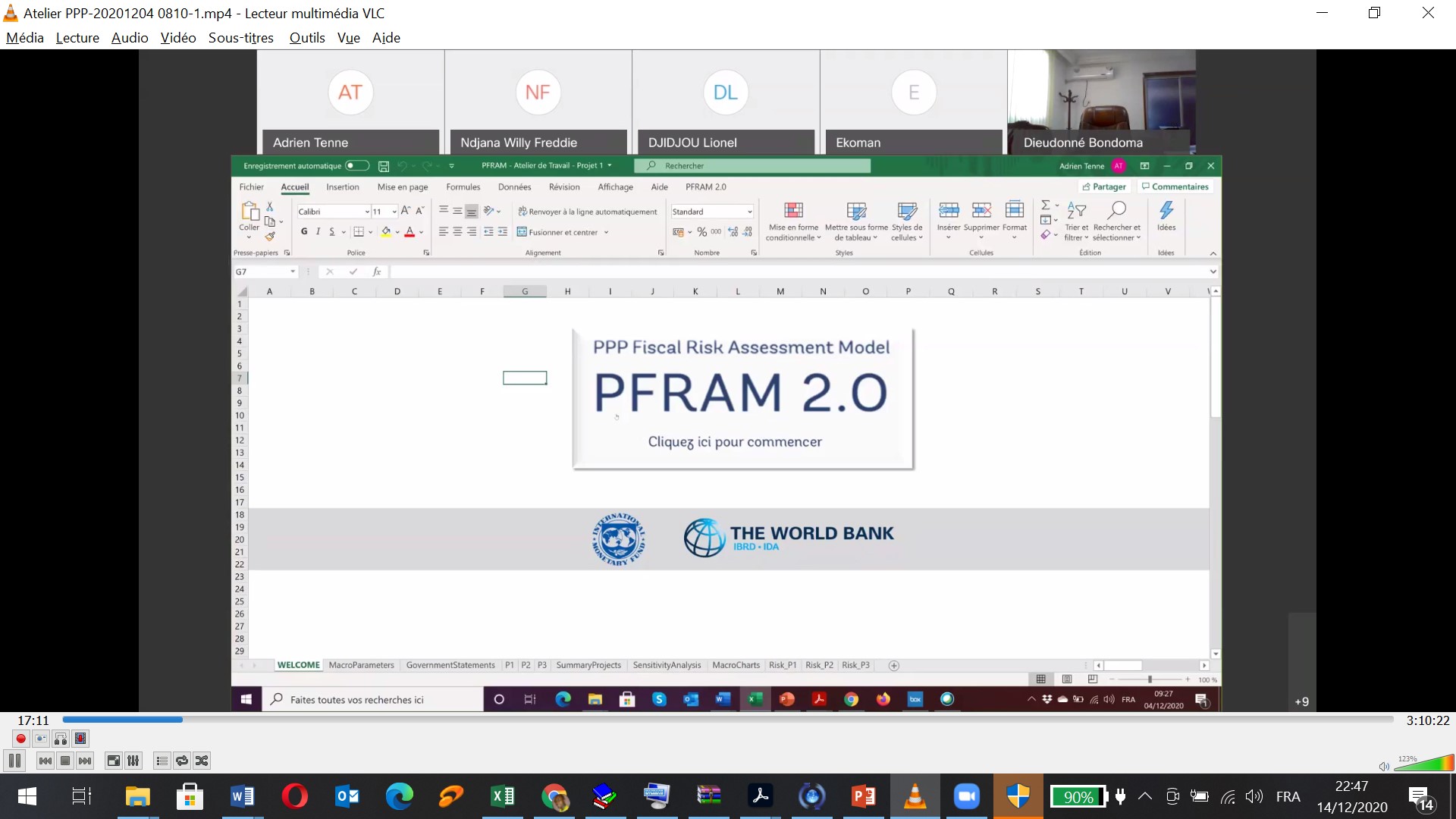Toggle VLC fullscreen video mode
1456x819 pixels.
(x=114, y=761)
